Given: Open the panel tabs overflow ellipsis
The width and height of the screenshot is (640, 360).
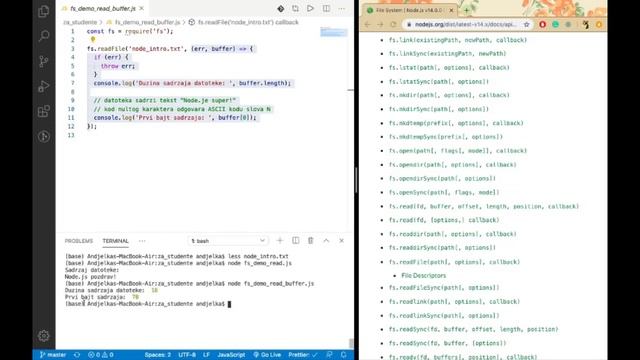Looking at the screenshot, I should [142, 241].
